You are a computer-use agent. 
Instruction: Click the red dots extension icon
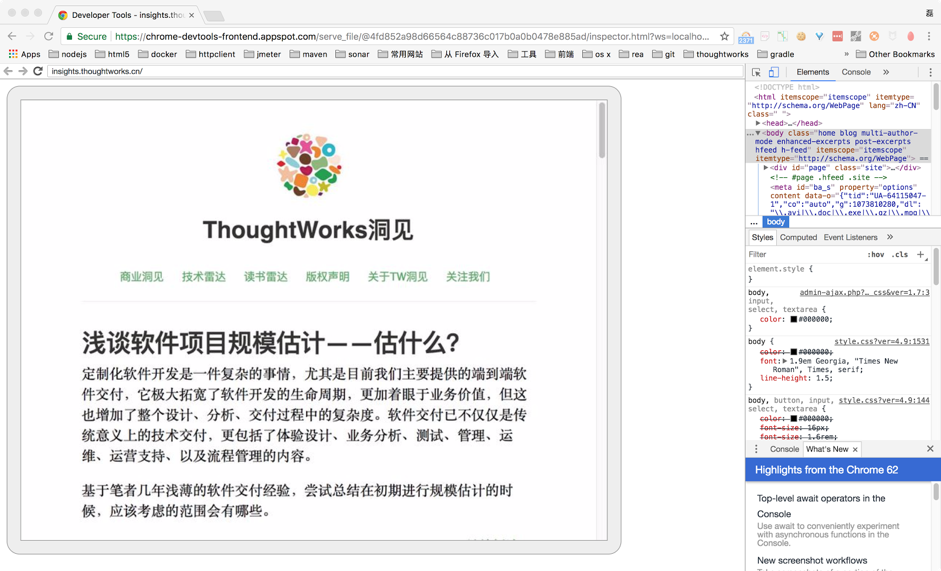point(837,36)
